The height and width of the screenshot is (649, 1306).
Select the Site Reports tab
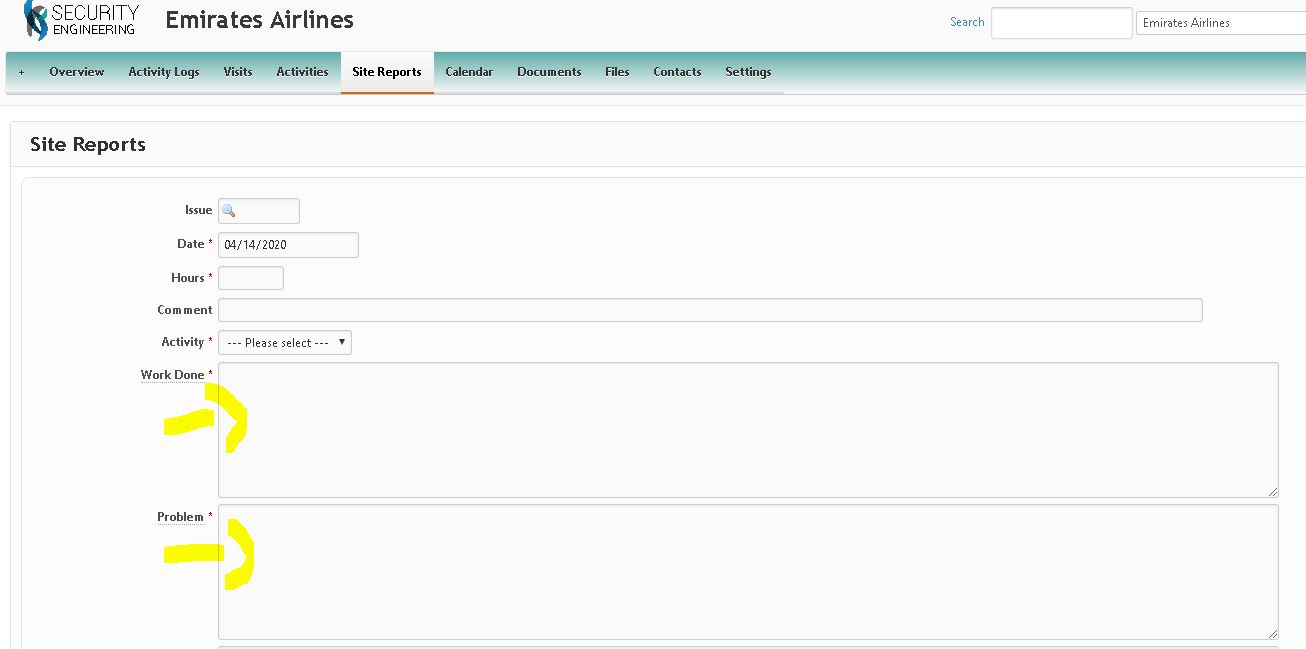[x=387, y=72]
